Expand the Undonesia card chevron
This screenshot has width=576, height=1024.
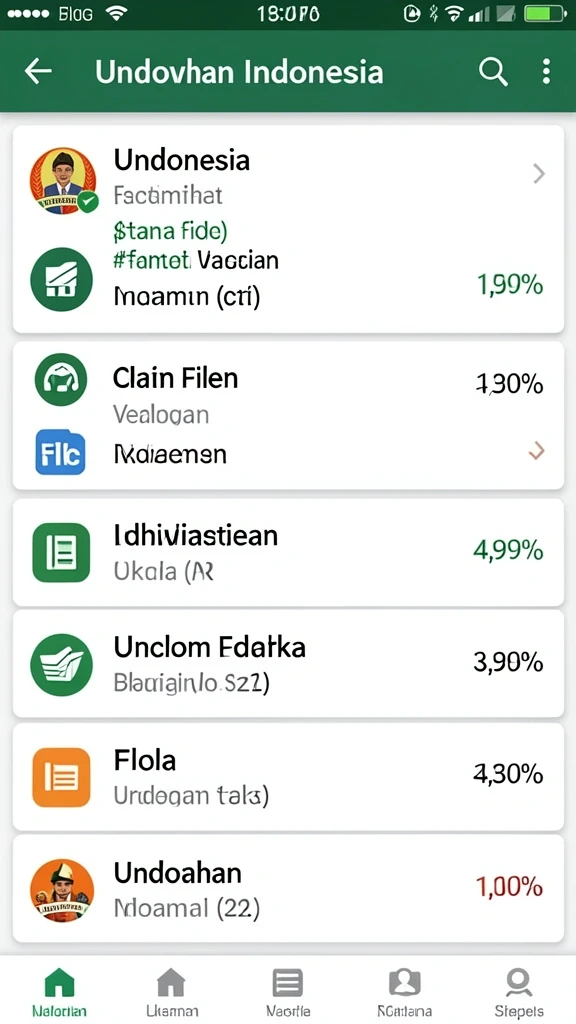539,173
